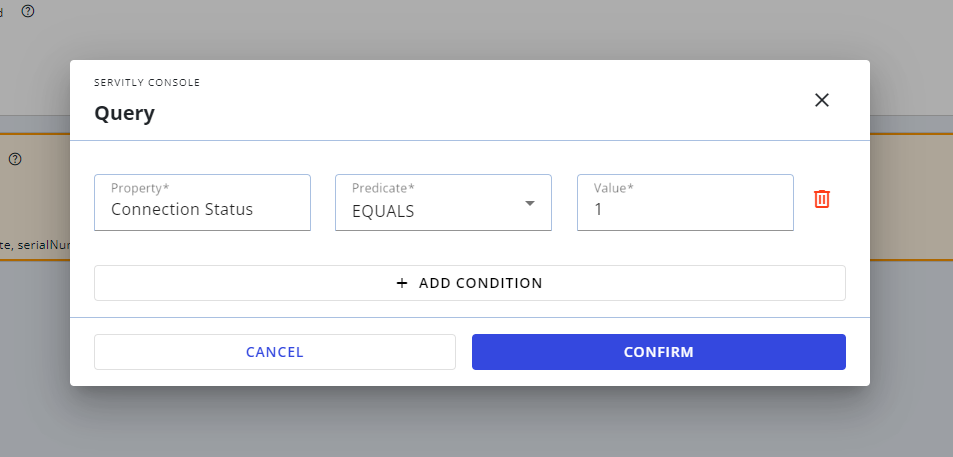Viewport: 953px width, 457px height.
Task: Click the help question mark icon at the top-left
Action: click(28, 11)
